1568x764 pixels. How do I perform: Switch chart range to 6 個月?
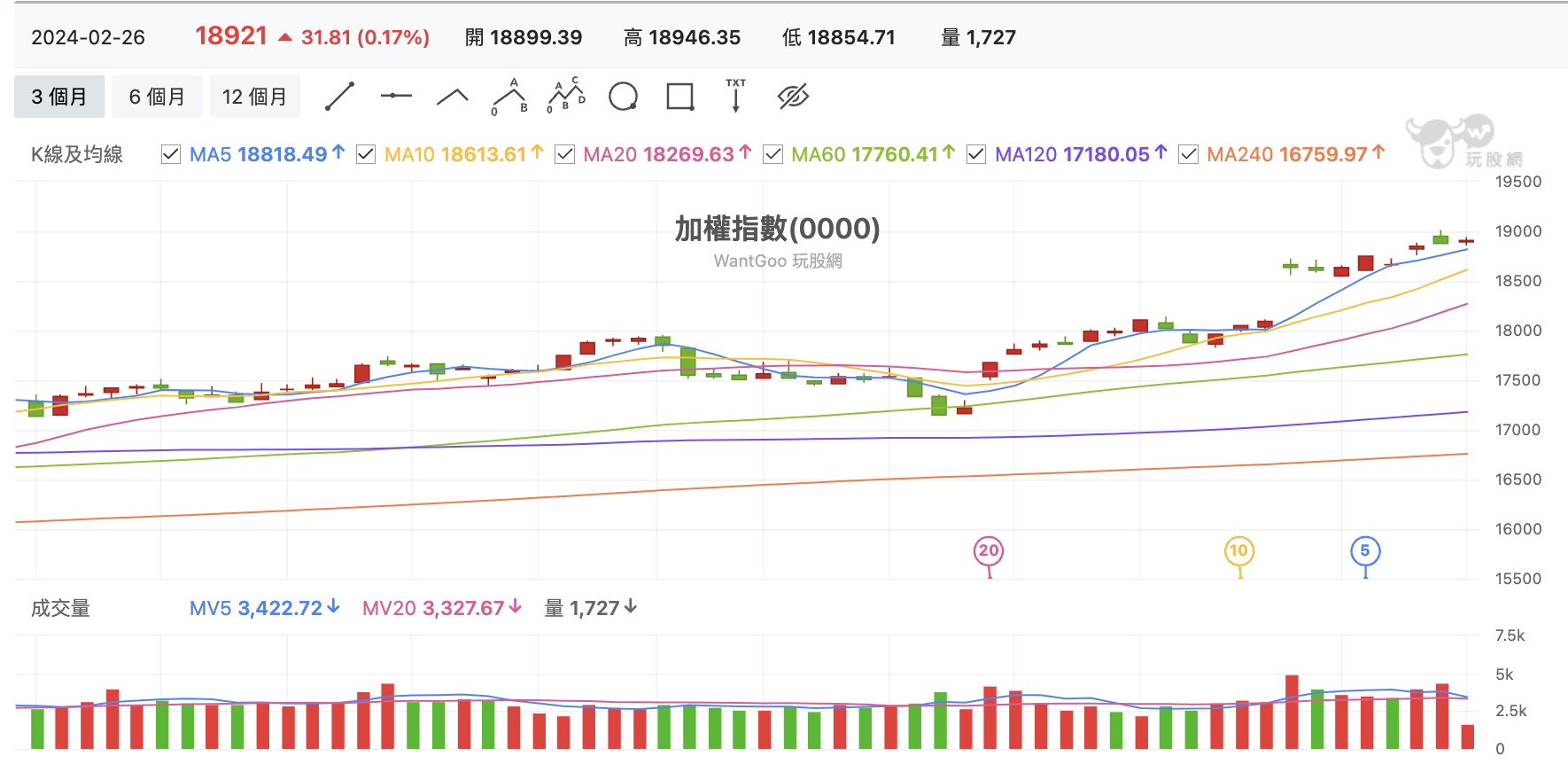pyautogui.click(x=157, y=97)
